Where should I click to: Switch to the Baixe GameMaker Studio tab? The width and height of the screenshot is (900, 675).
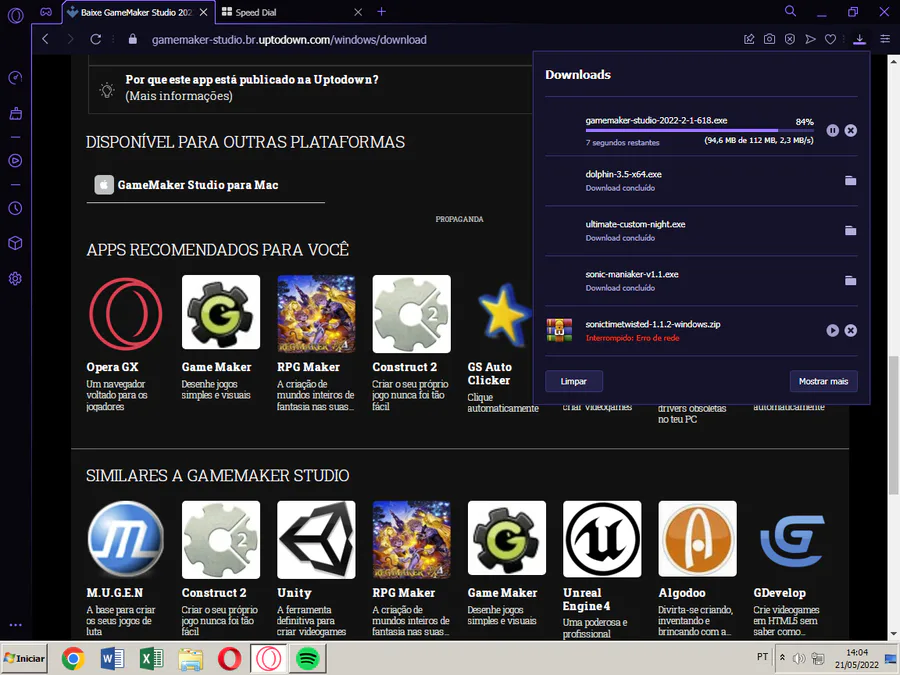click(x=136, y=12)
